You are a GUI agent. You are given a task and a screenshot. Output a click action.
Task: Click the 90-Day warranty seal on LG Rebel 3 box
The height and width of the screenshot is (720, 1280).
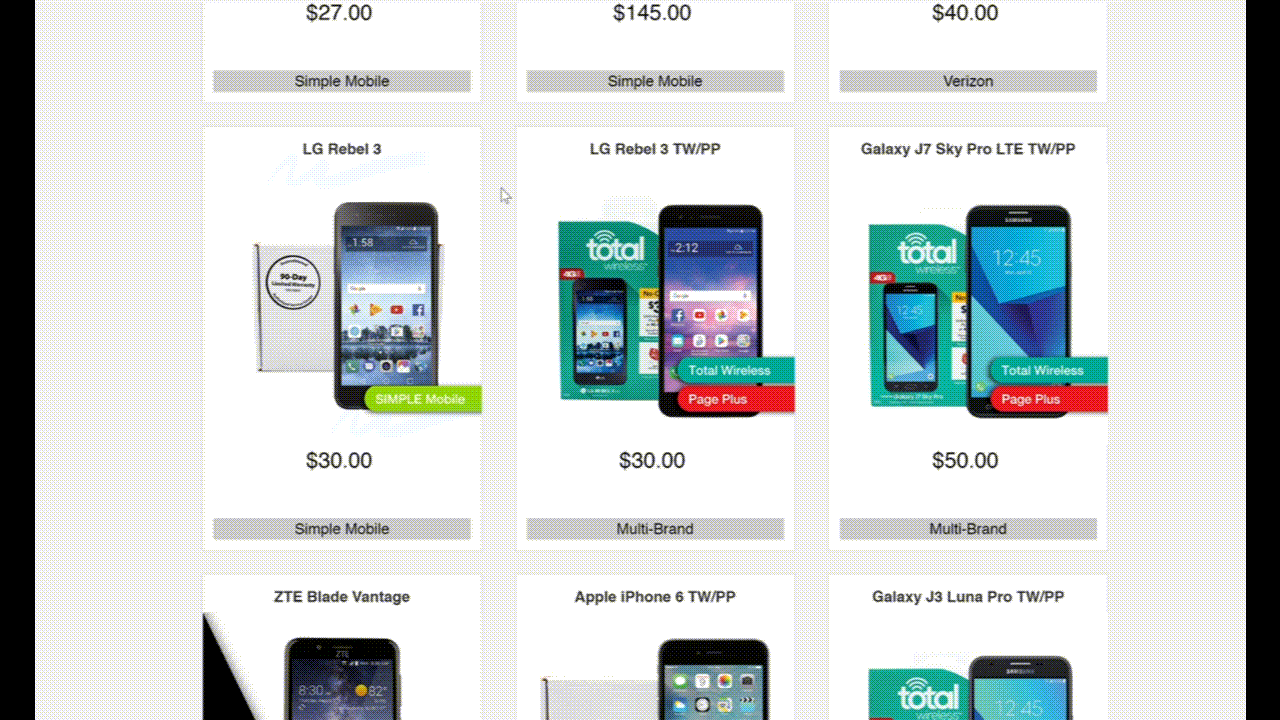[x=293, y=282]
